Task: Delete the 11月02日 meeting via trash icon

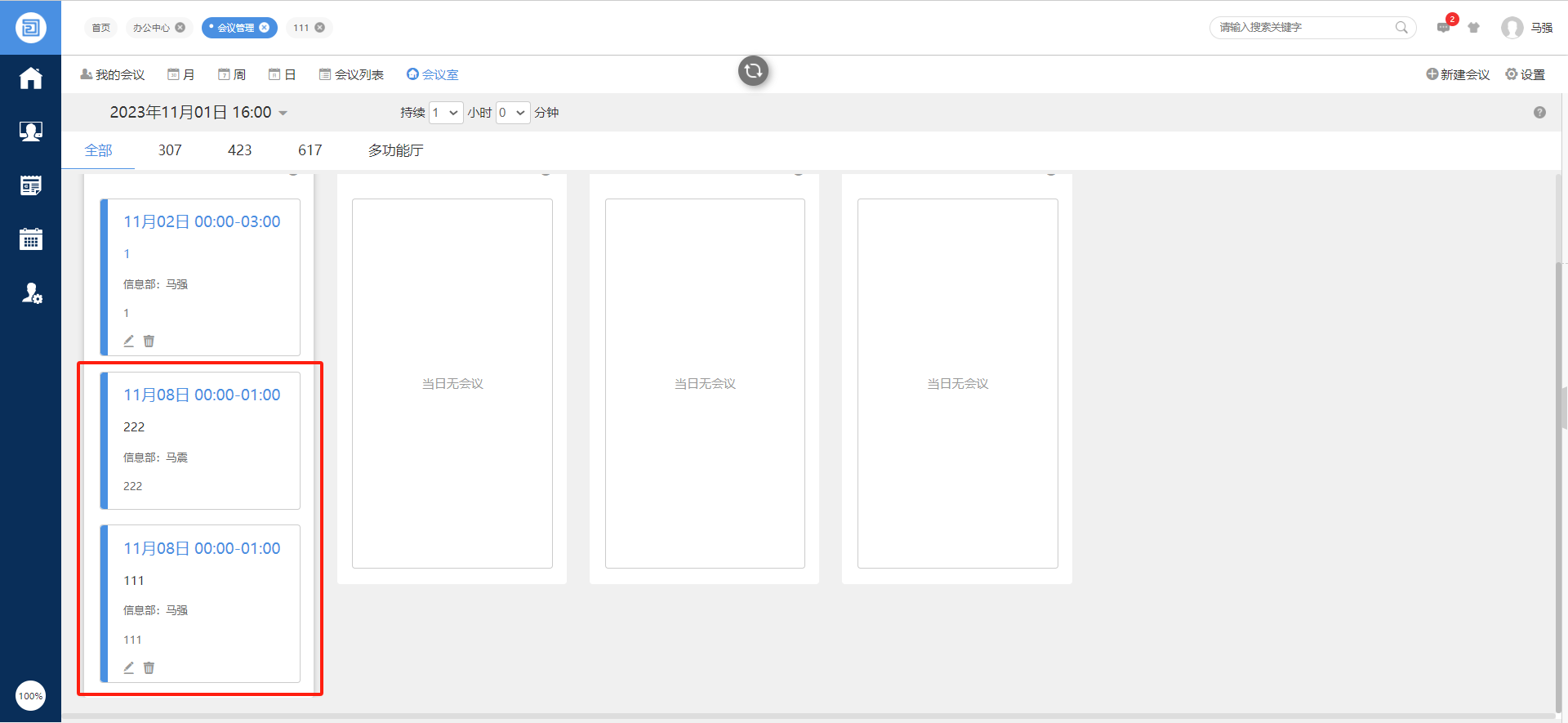Action: (149, 341)
